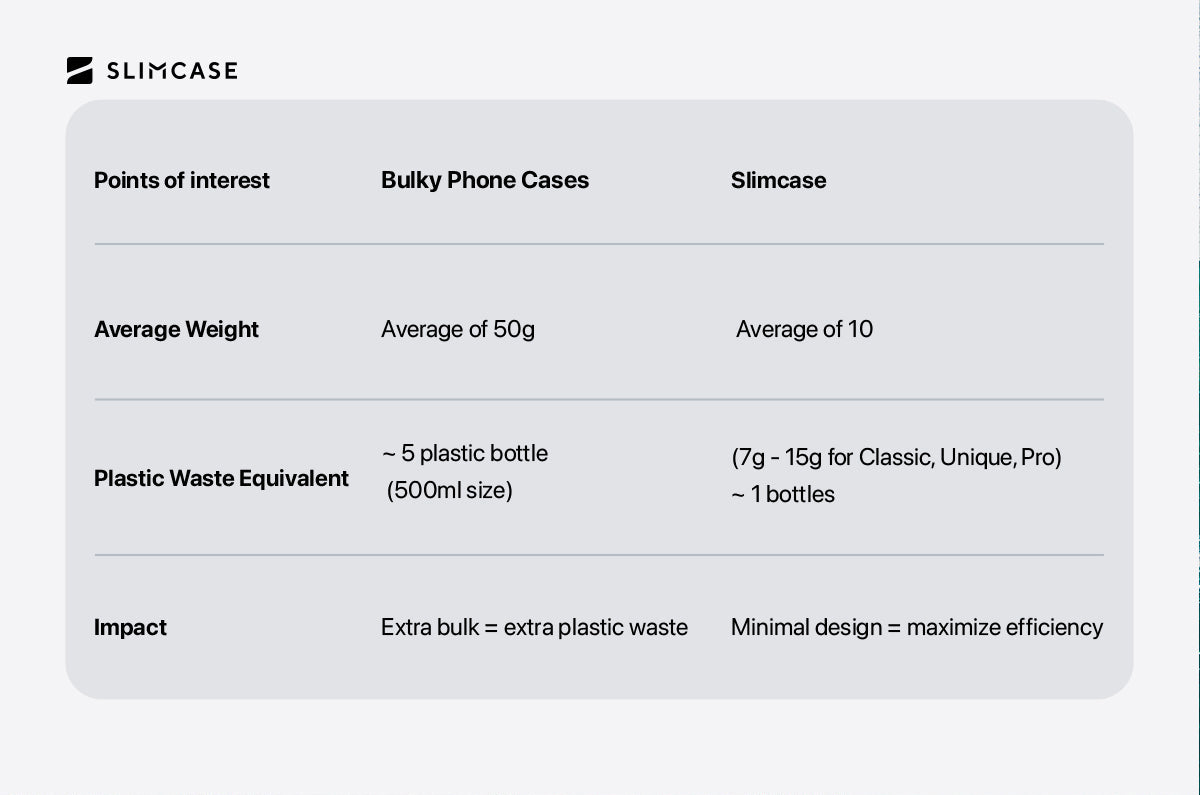Select the 'Average Weight' row label
Image resolution: width=1200 pixels, height=795 pixels.
point(176,330)
